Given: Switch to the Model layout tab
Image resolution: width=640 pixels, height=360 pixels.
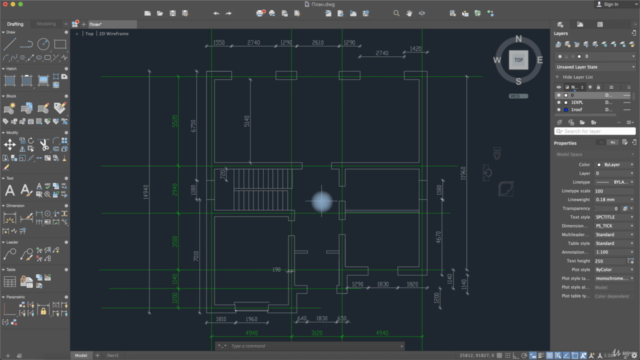Looking at the screenshot, I should [x=81, y=356].
